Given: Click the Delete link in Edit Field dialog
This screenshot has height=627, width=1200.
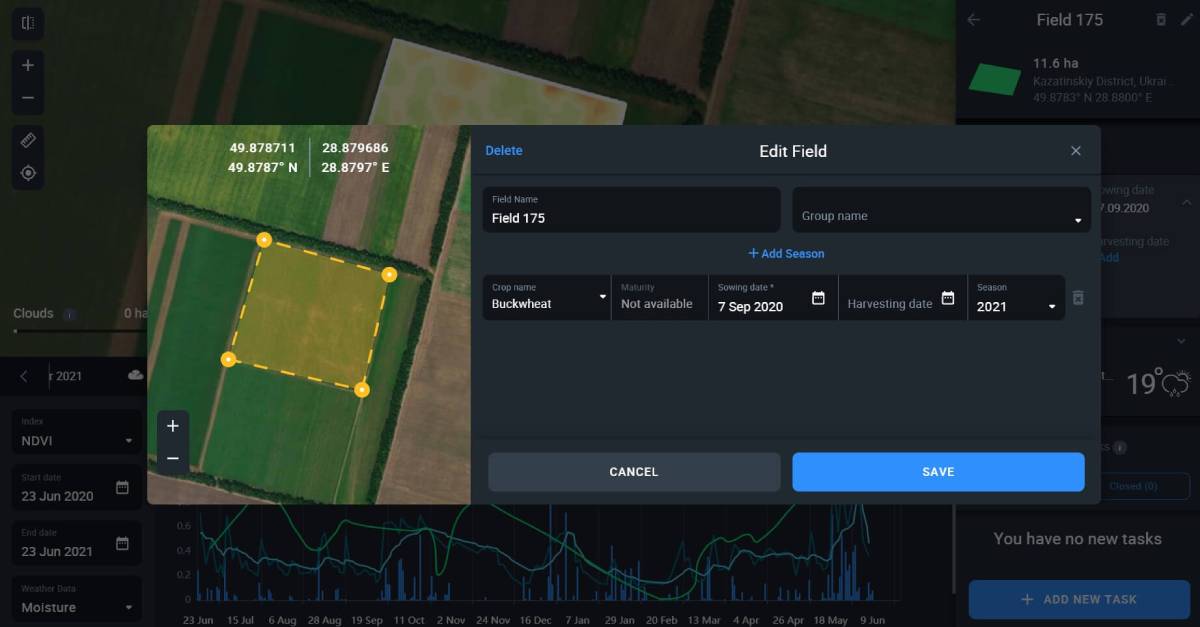Looking at the screenshot, I should (504, 150).
